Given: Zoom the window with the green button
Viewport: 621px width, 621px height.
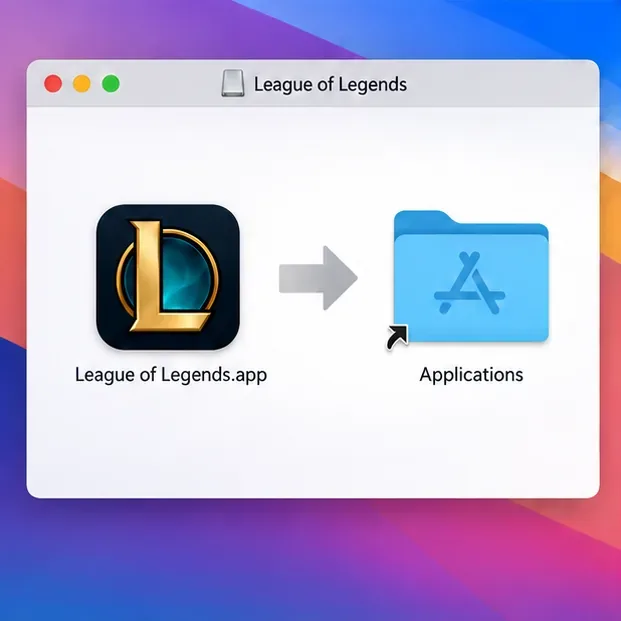Looking at the screenshot, I should point(111,84).
